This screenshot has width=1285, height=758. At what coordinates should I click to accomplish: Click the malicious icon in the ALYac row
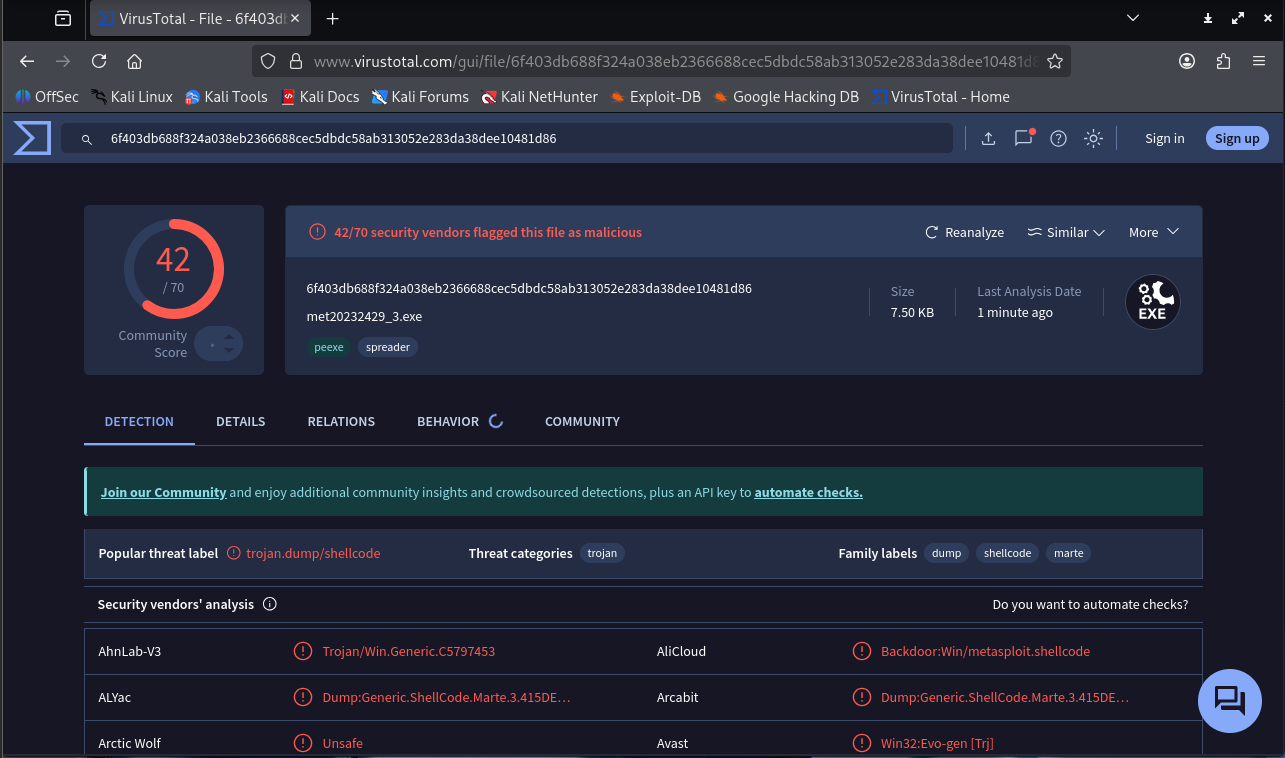pyautogui.click(x=302, y=697)
